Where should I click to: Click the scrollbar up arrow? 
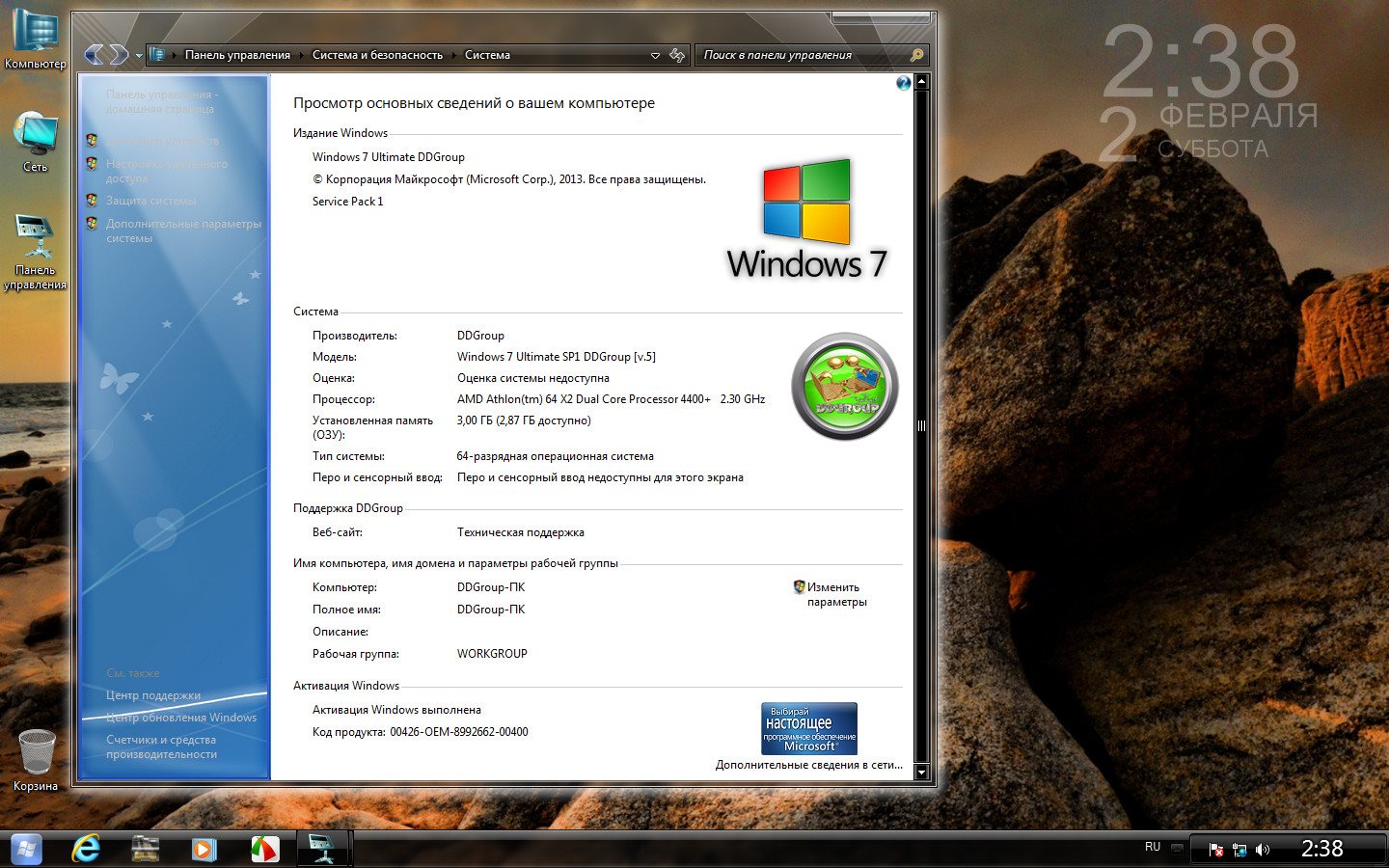pos(921,82)
